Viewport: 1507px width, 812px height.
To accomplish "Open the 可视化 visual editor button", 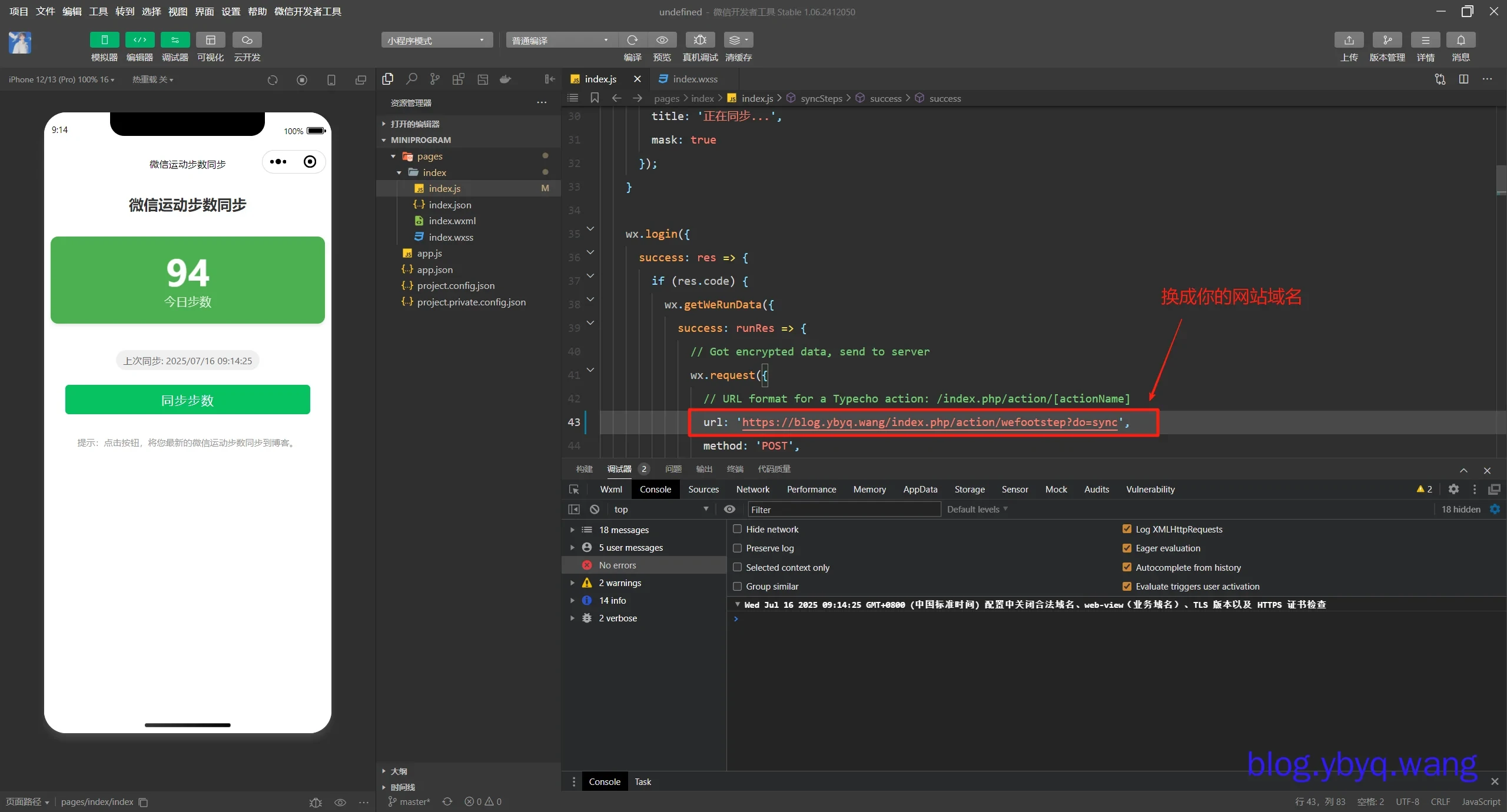I will pyautogui.click(x=210, y=40).
